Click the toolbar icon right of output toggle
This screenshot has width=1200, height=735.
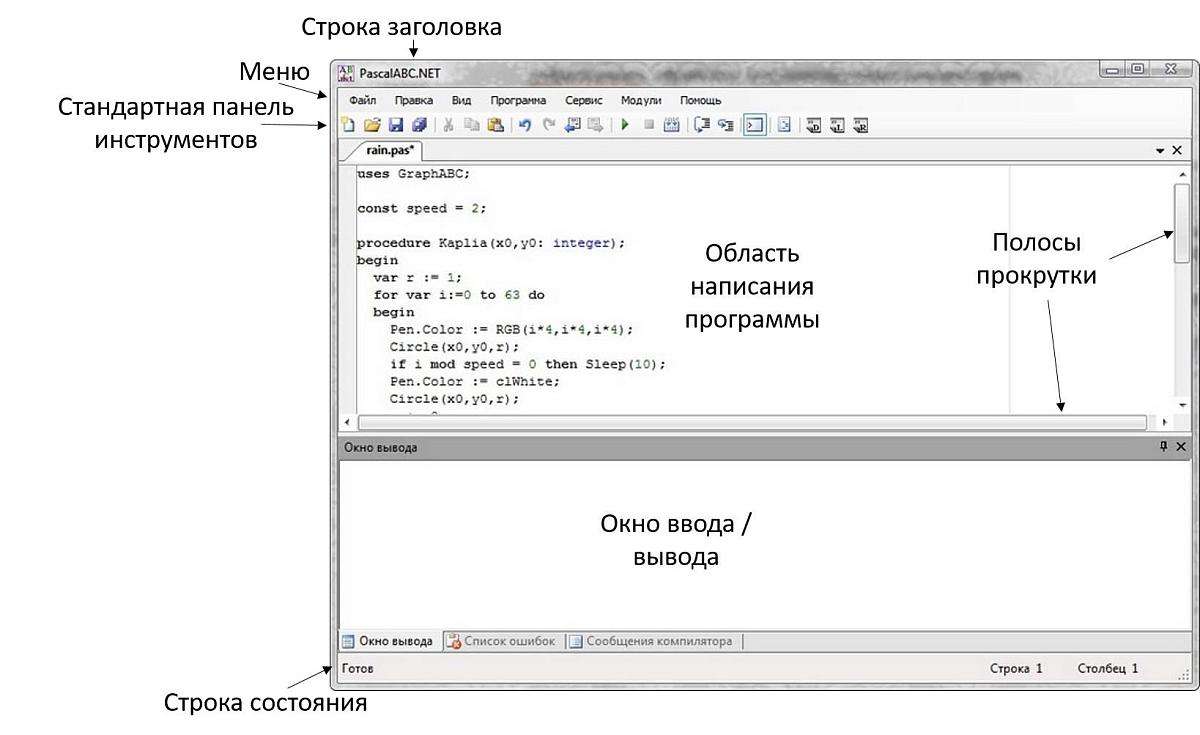tap(785, 125)
